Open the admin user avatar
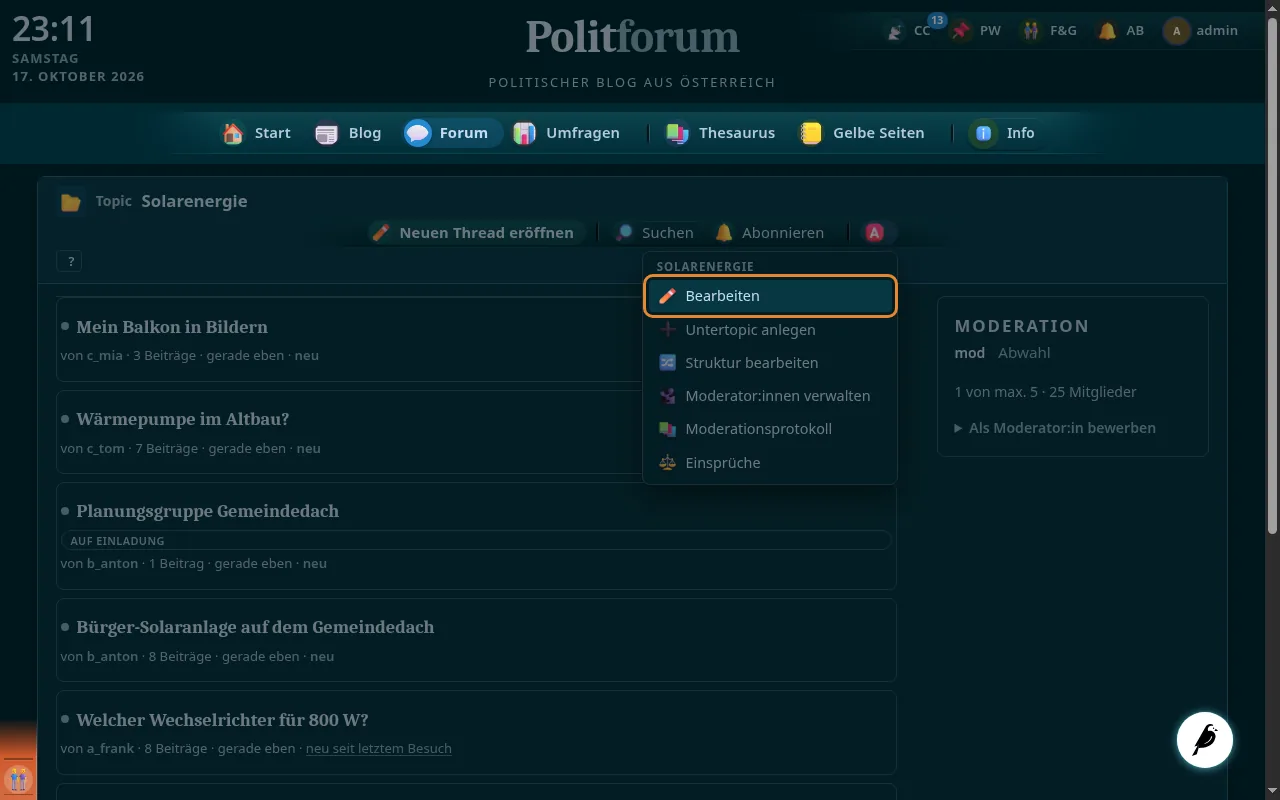Screen dimensions: 1280x800 [x=1177, y=31]
